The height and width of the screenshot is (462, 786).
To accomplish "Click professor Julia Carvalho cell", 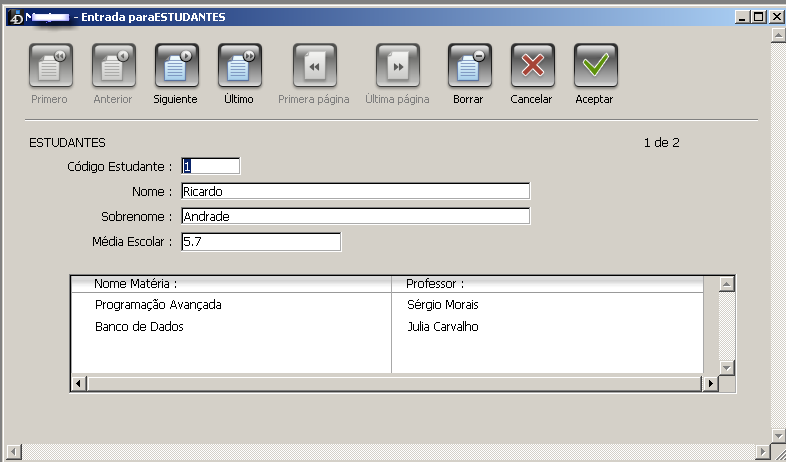I will pos(443,326).
